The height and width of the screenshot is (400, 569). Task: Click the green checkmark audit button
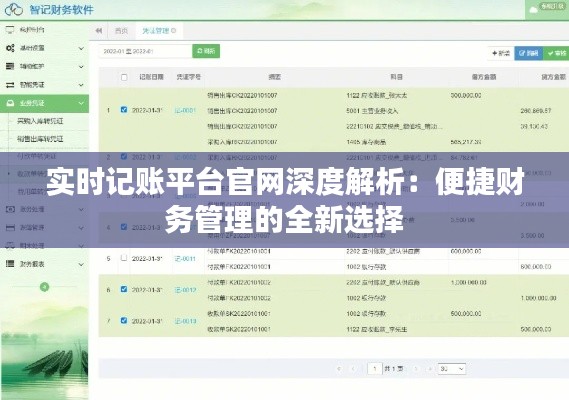(556, 53)
